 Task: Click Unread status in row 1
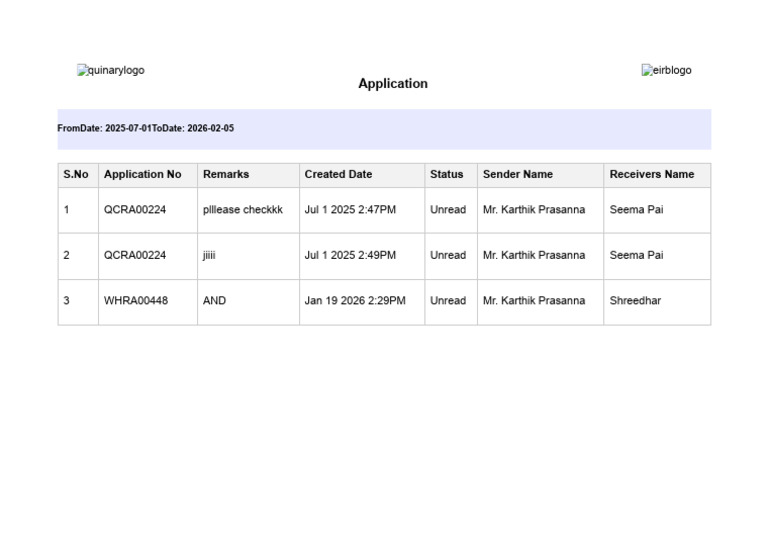coord(448,210)
